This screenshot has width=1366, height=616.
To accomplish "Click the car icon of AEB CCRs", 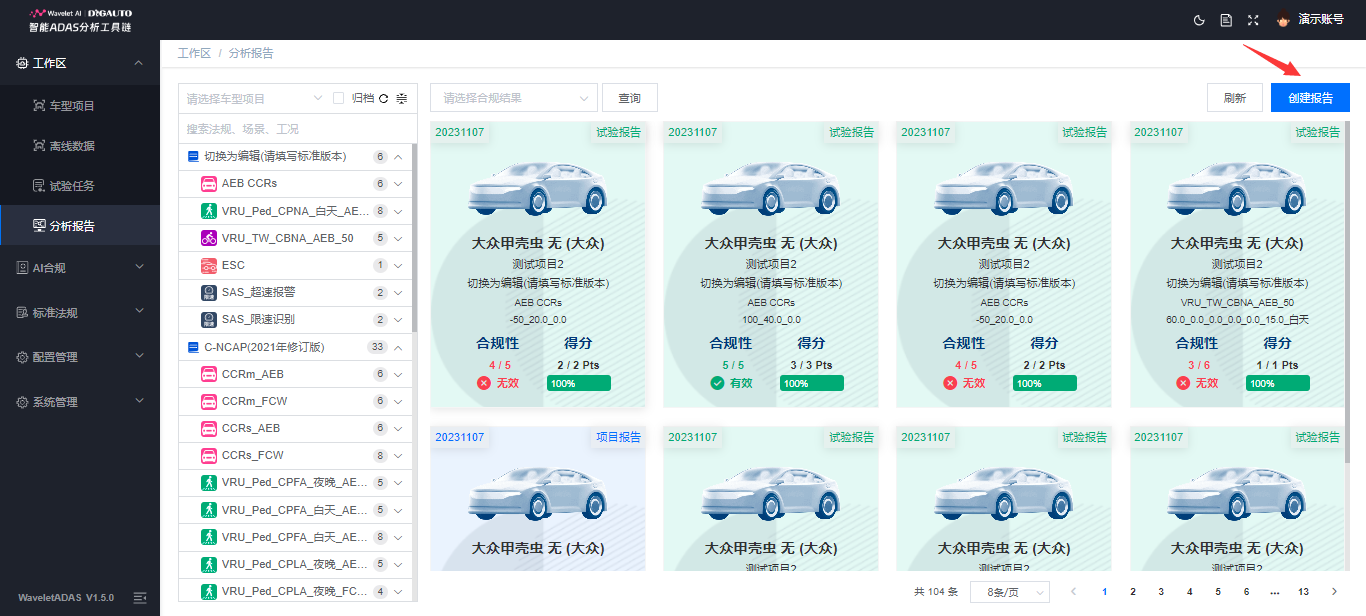I will (209, 184).
